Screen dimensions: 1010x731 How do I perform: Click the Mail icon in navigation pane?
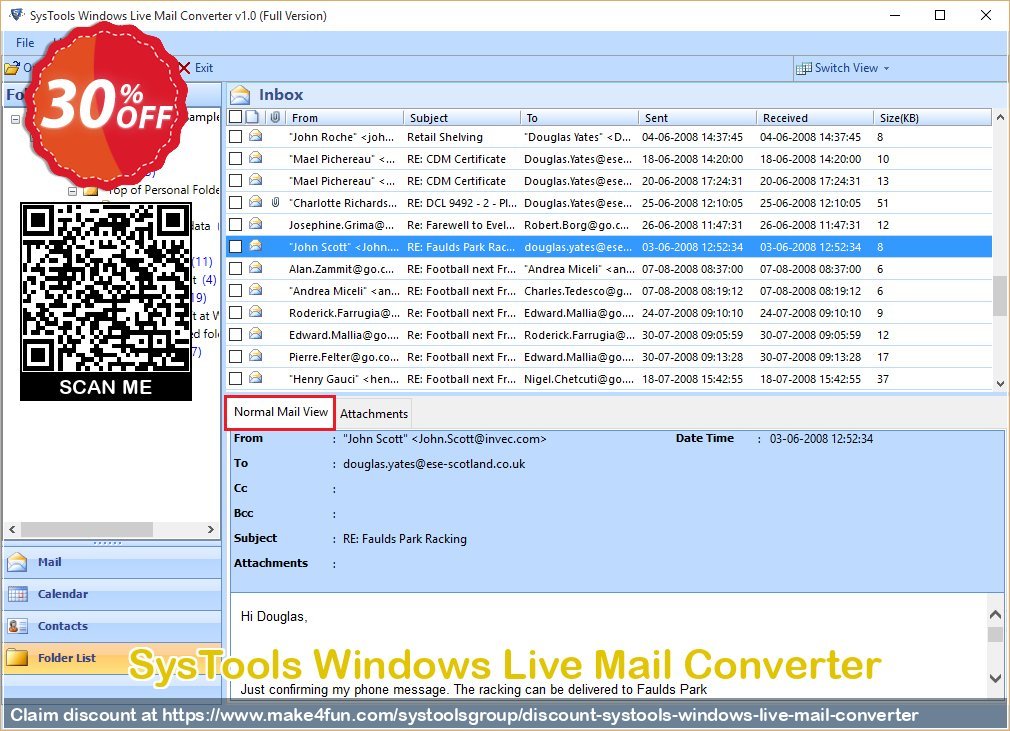coord(18,562)
